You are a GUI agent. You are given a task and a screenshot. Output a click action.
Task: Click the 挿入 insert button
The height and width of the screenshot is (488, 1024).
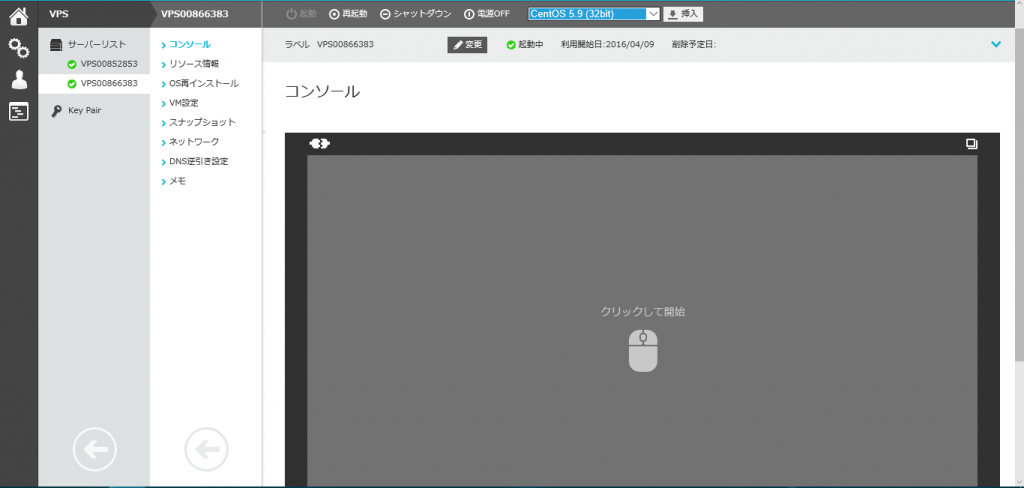coord(683,14)
